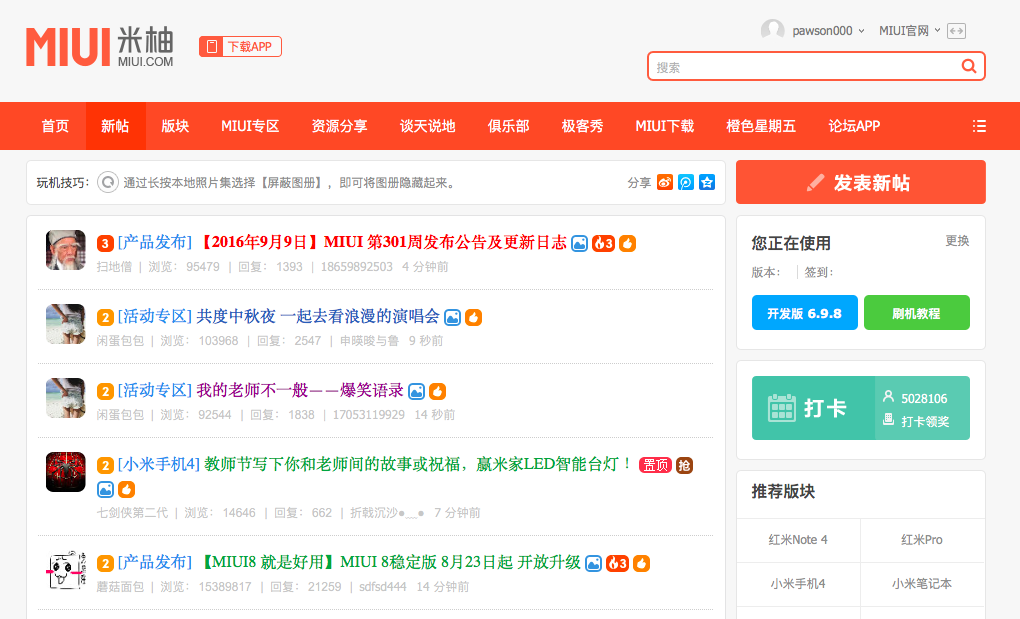The height and width of the screenshot is (619, 1020).
Task: Open the 刷机教程 green button
Action: pos(916,313)
